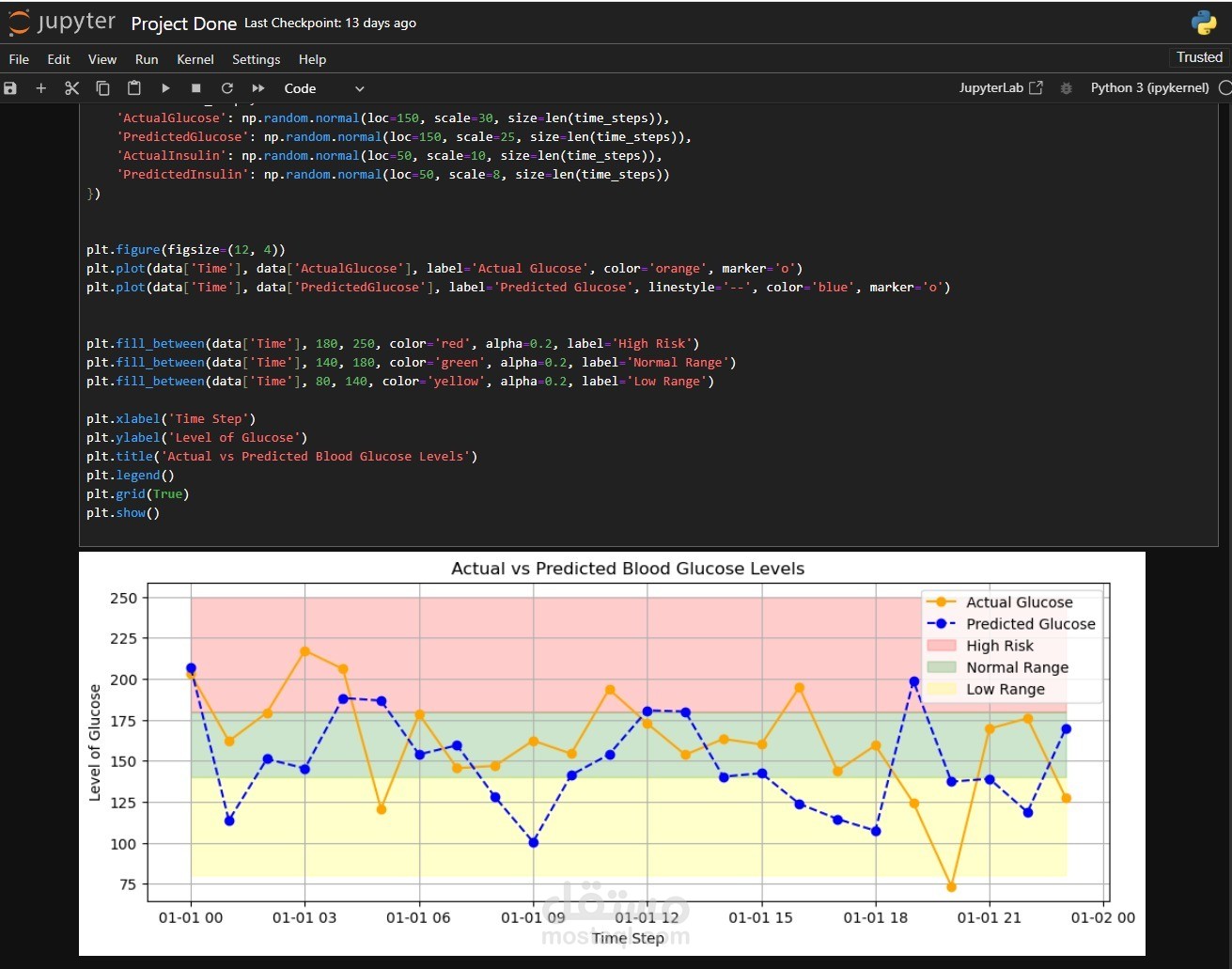Paste the cell from the clipboard
Viewport: 1232px width, 969px height.
pyautogui.click(x=134, y=88)
